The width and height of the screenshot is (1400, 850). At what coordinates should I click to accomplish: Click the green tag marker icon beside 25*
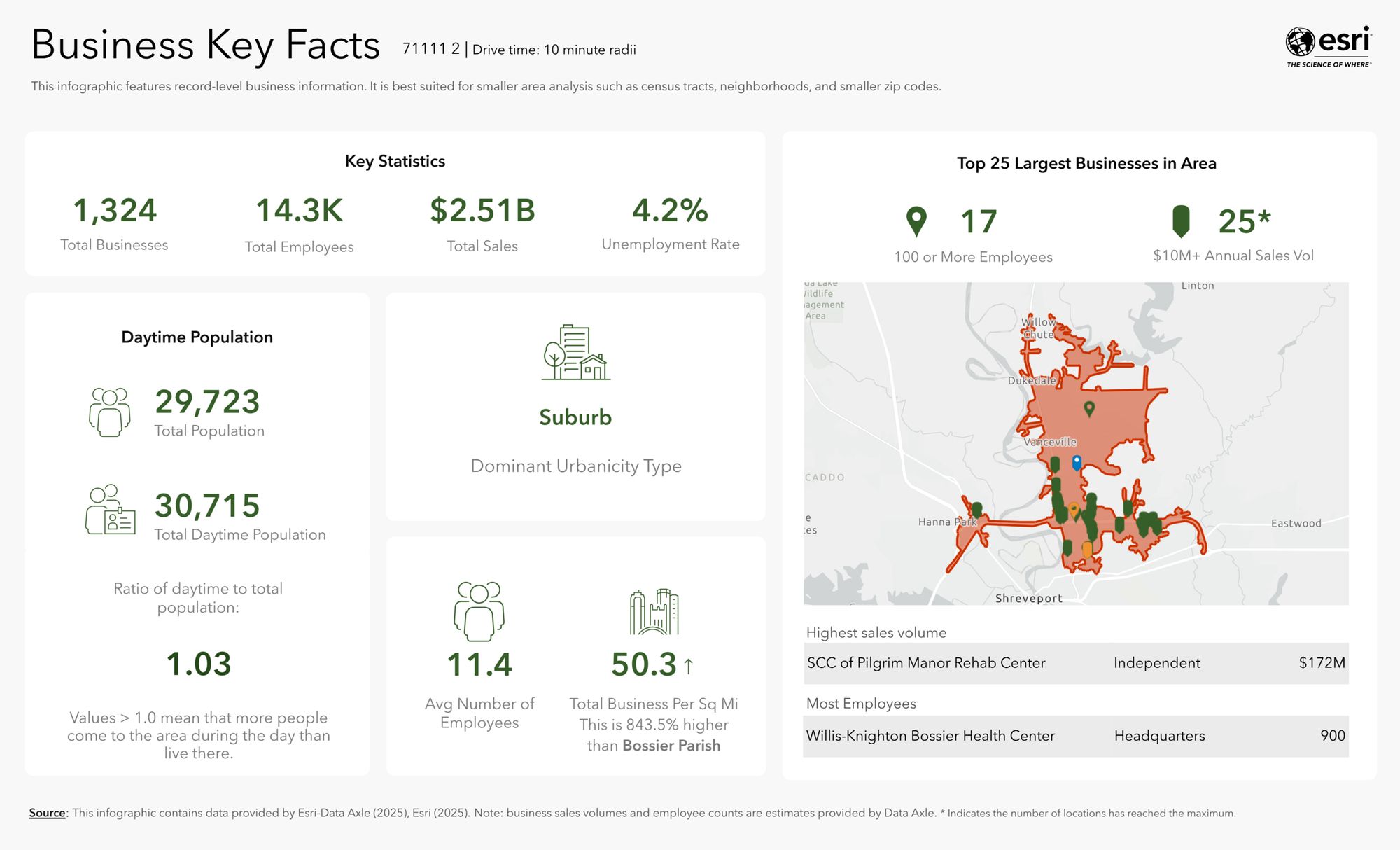coord(1181,221)
